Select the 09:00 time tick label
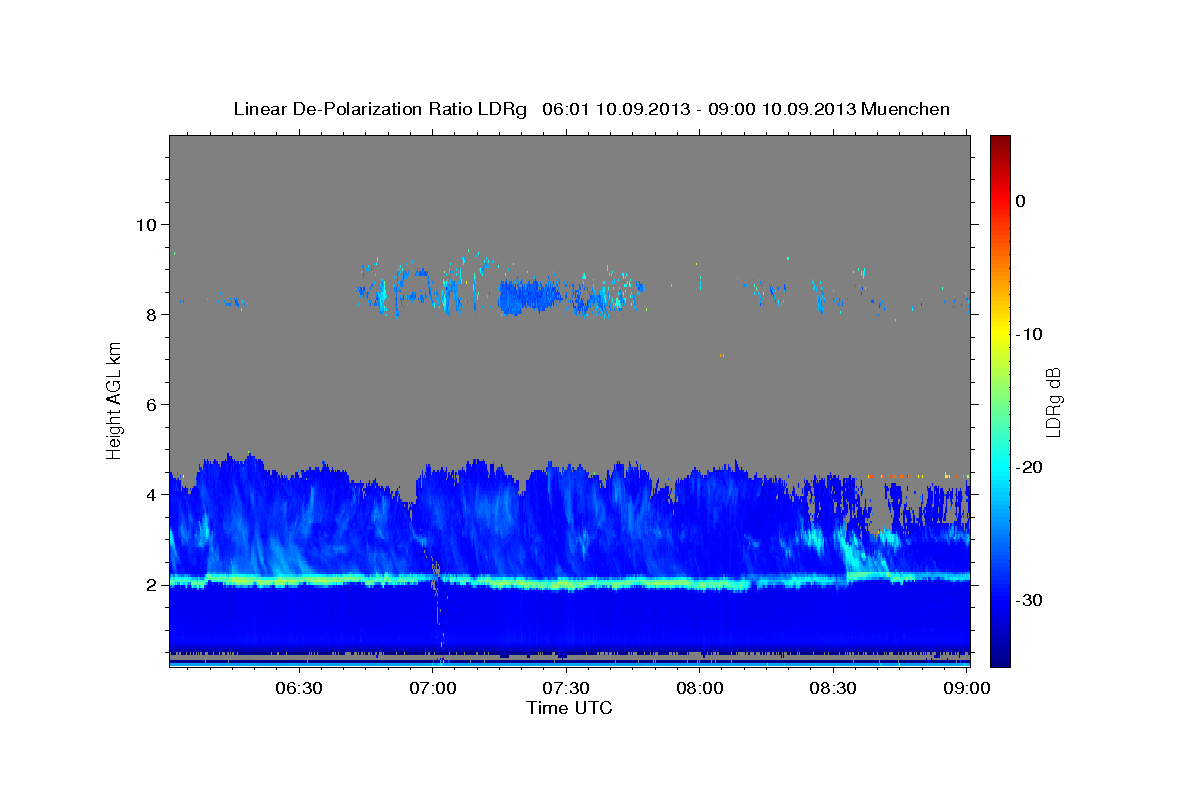 [x=967, y=689]
